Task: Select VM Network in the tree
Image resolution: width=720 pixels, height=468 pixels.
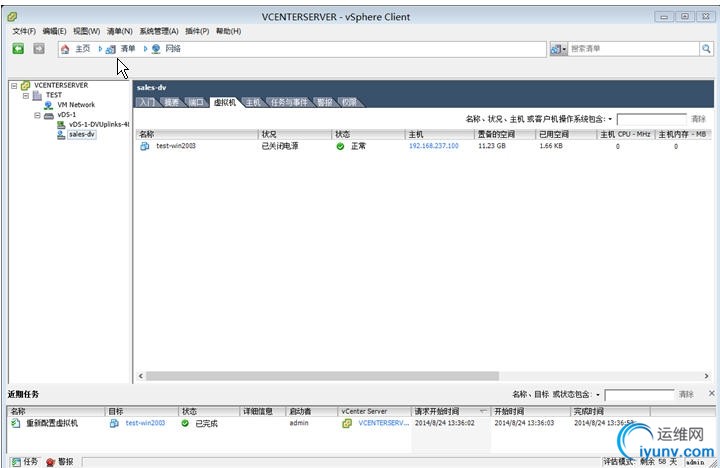Action: tap(76, 105)
